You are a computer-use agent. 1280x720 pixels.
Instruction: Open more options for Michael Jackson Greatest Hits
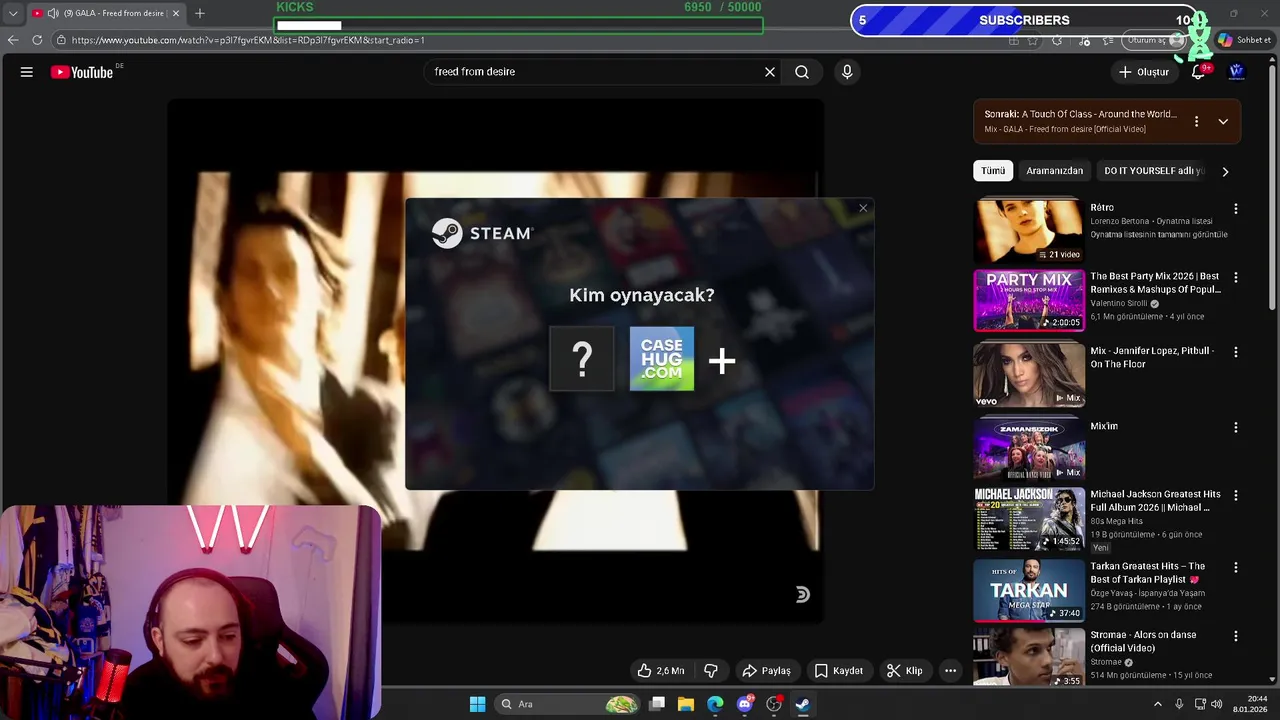coord(1236,495)
